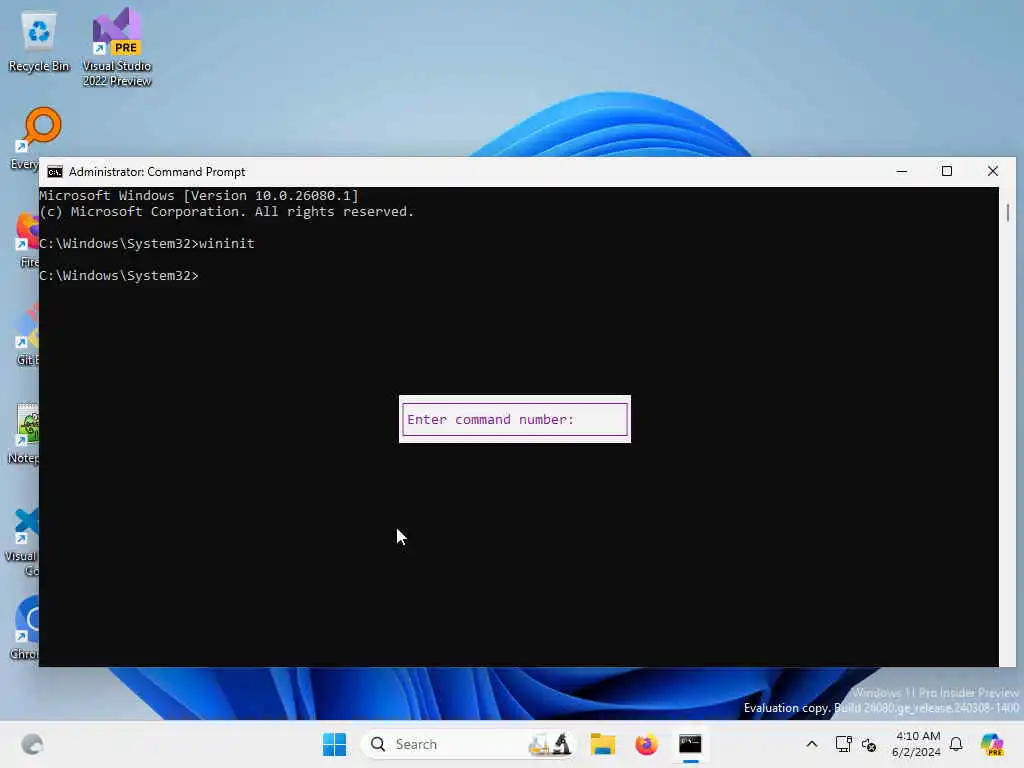1024x768 pixels.
Task: Click the muted volume tray icon
Action: click(x=869, y=744)
